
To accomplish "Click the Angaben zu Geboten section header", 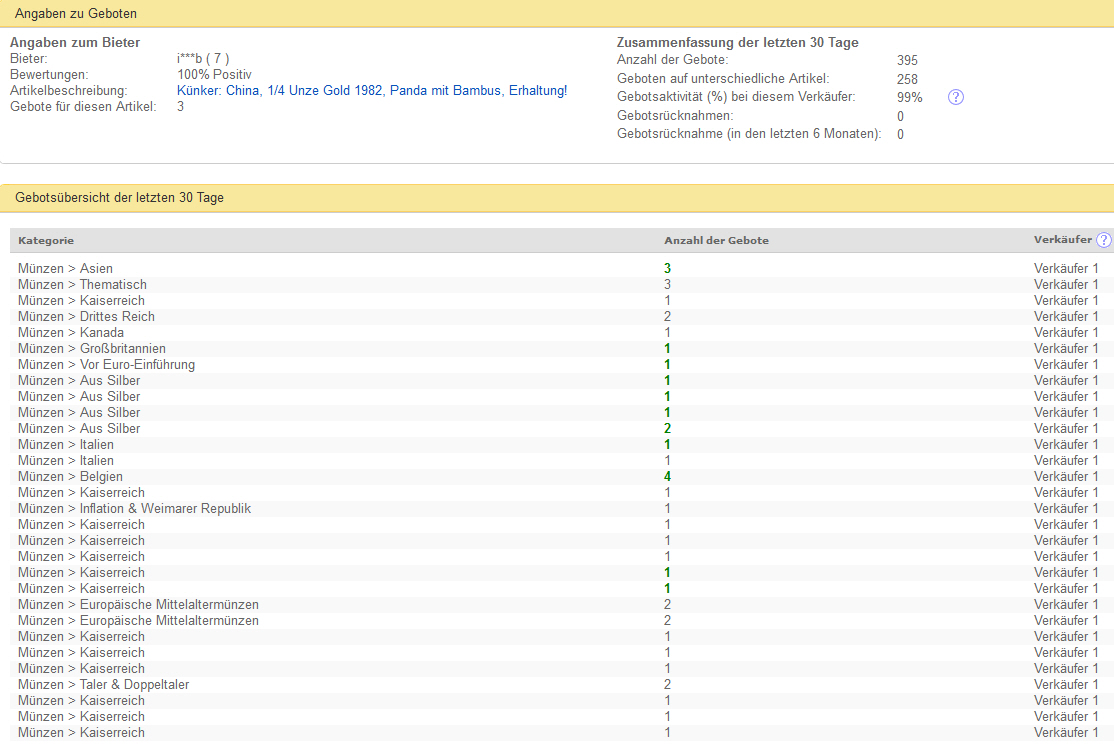I will pos(76,14).
